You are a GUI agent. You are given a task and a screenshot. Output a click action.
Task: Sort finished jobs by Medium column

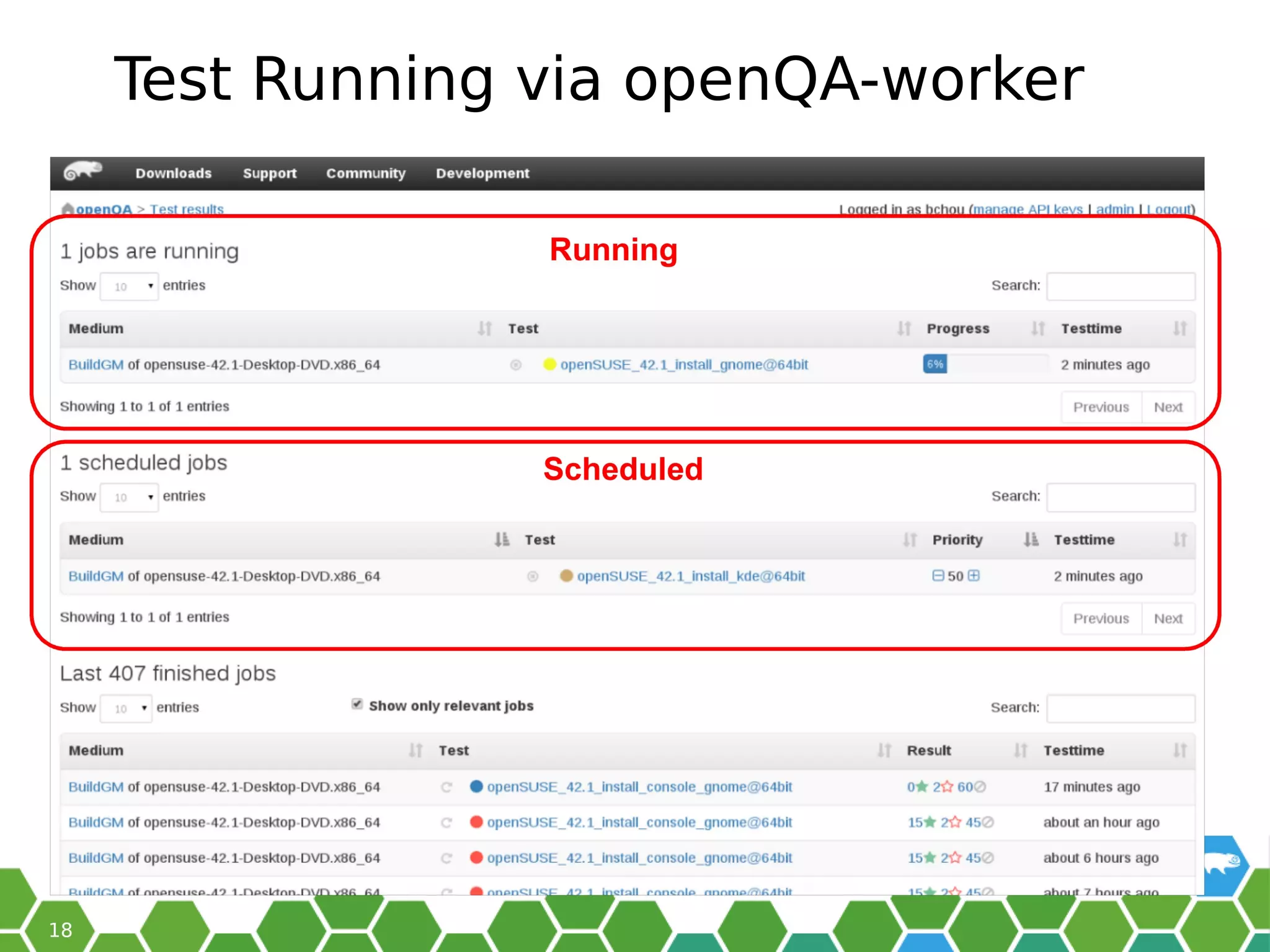point(415,751)
